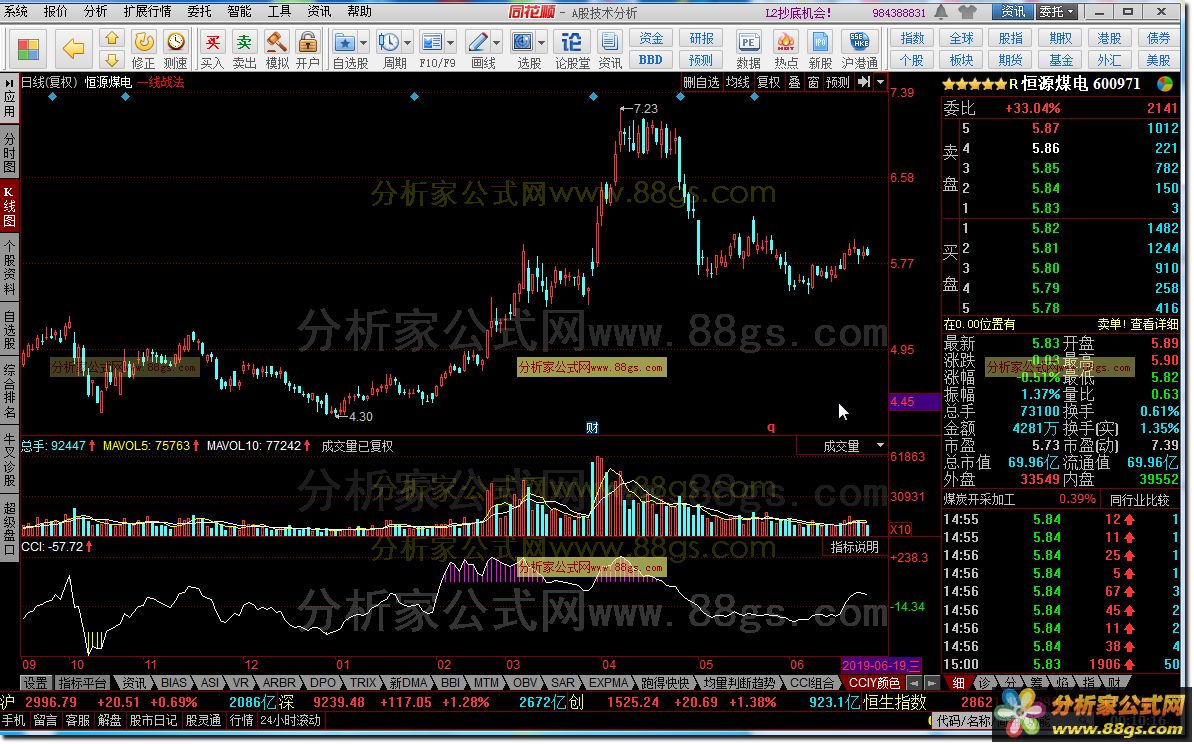Click the 港股 market button

tap(1109, 39)
